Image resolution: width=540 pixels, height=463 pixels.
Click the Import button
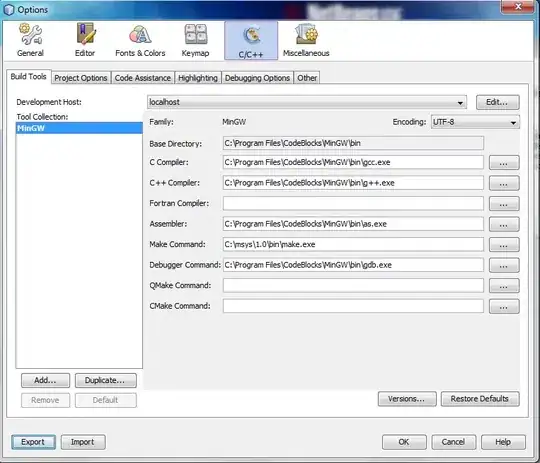83,442
